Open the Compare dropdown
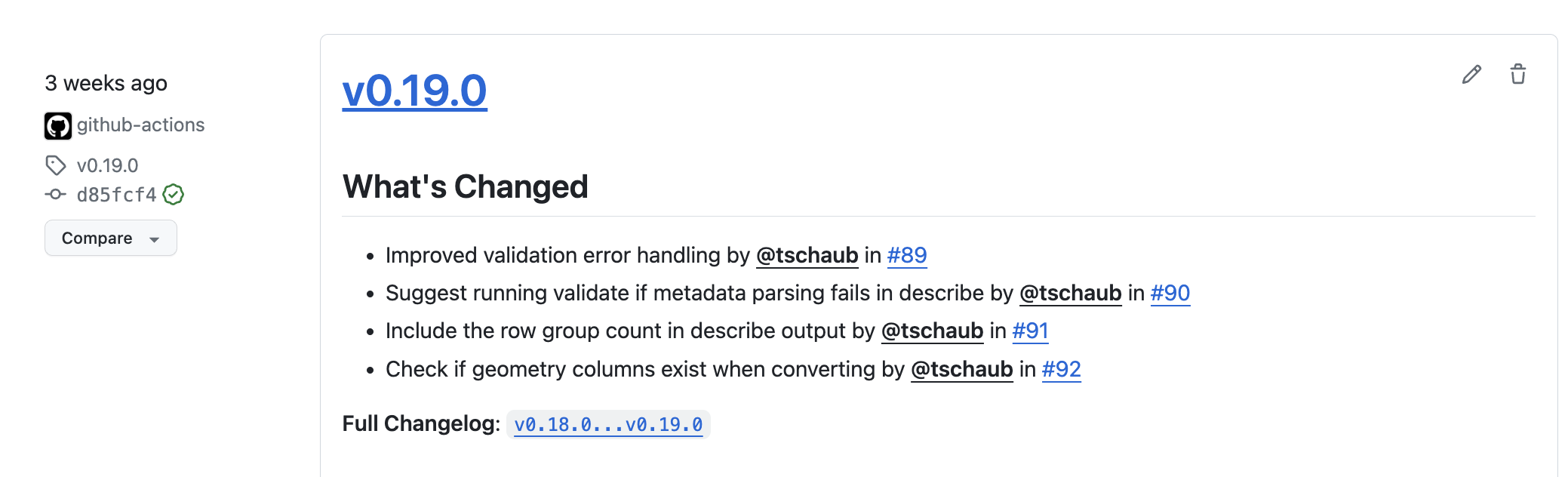Image resolution: width=1568 pixels, height=477 pixels. point(110,238)
